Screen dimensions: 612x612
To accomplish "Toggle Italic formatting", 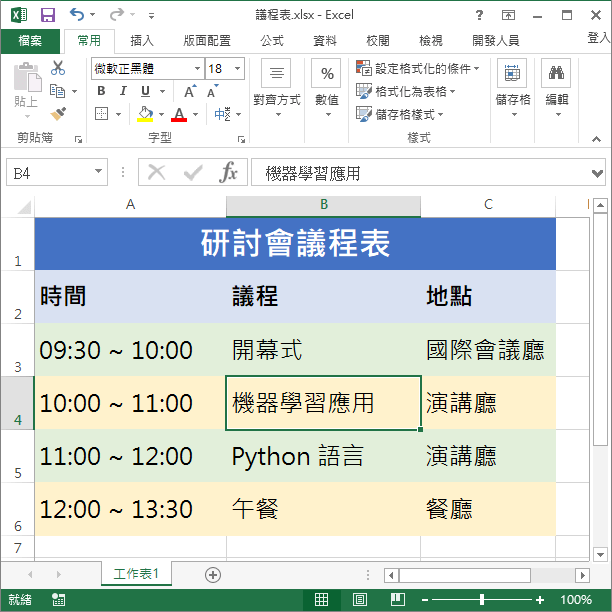I will click(x=123, y=91).
